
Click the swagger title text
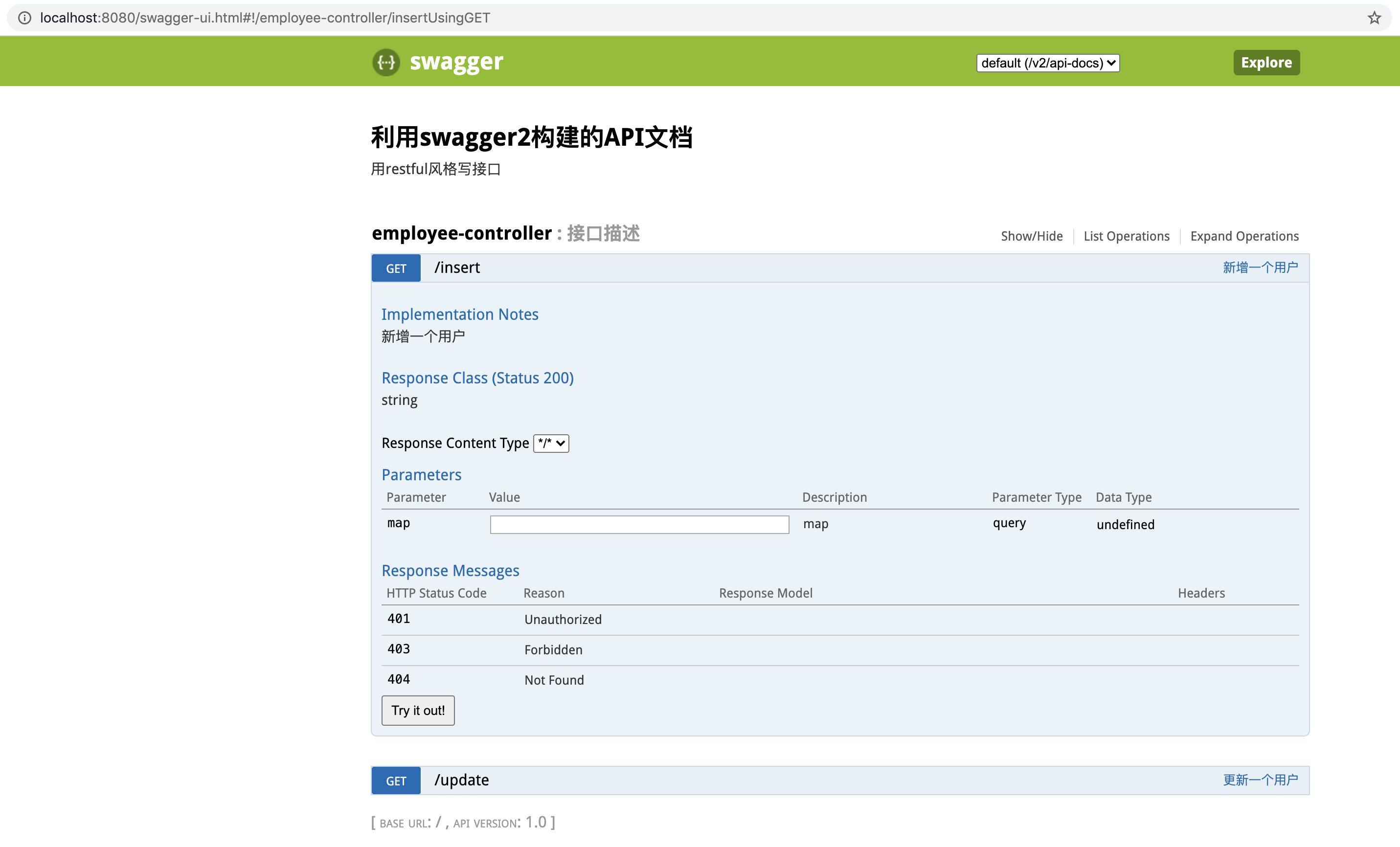(x=456, y=62)
